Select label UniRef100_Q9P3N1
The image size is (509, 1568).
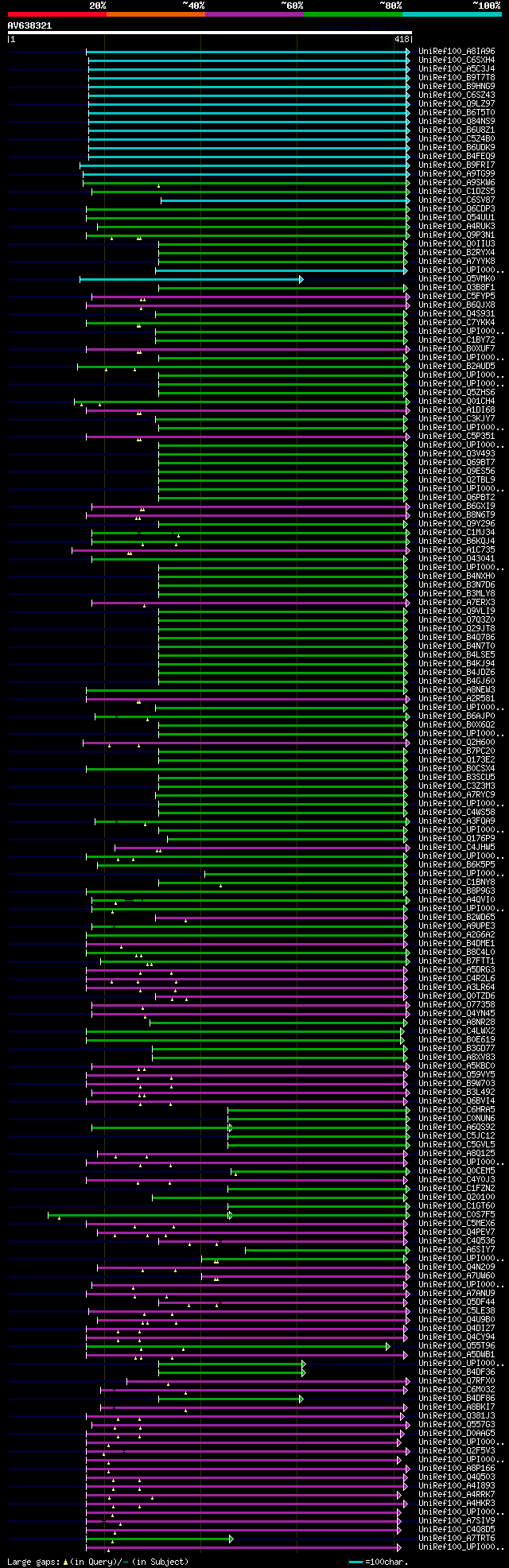coord(457,235)
